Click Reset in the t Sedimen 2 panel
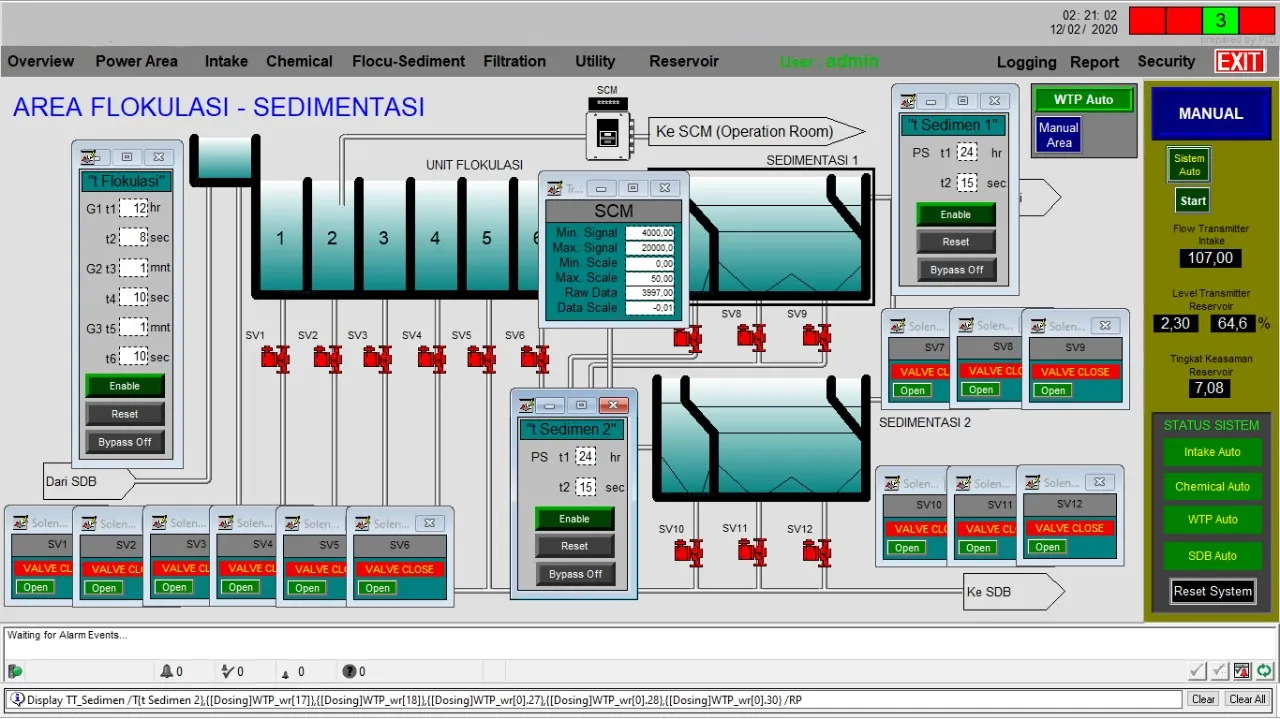This screenshot has height=719, width=1280. coord(575,546)
